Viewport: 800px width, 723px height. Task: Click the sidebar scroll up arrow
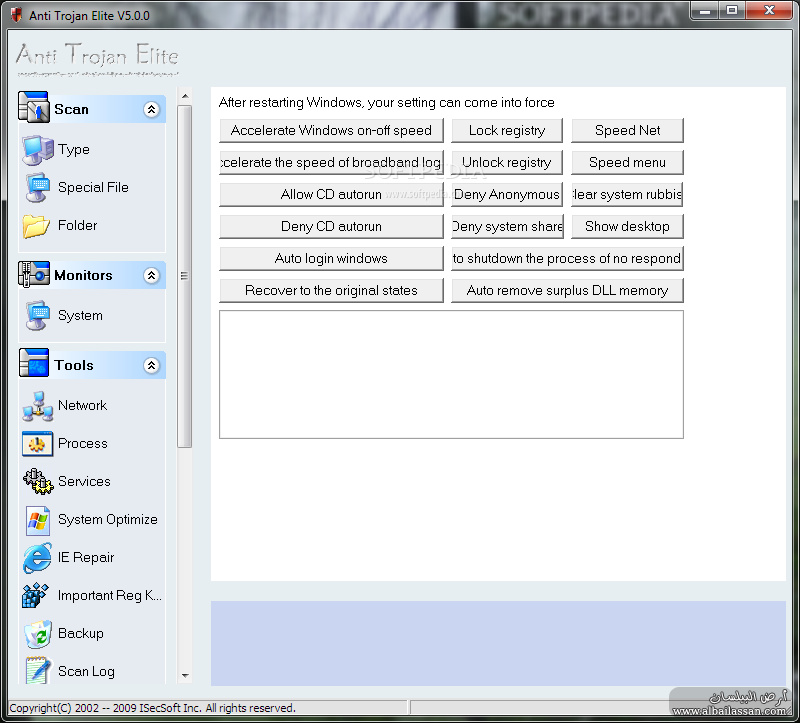click(185, 96)
